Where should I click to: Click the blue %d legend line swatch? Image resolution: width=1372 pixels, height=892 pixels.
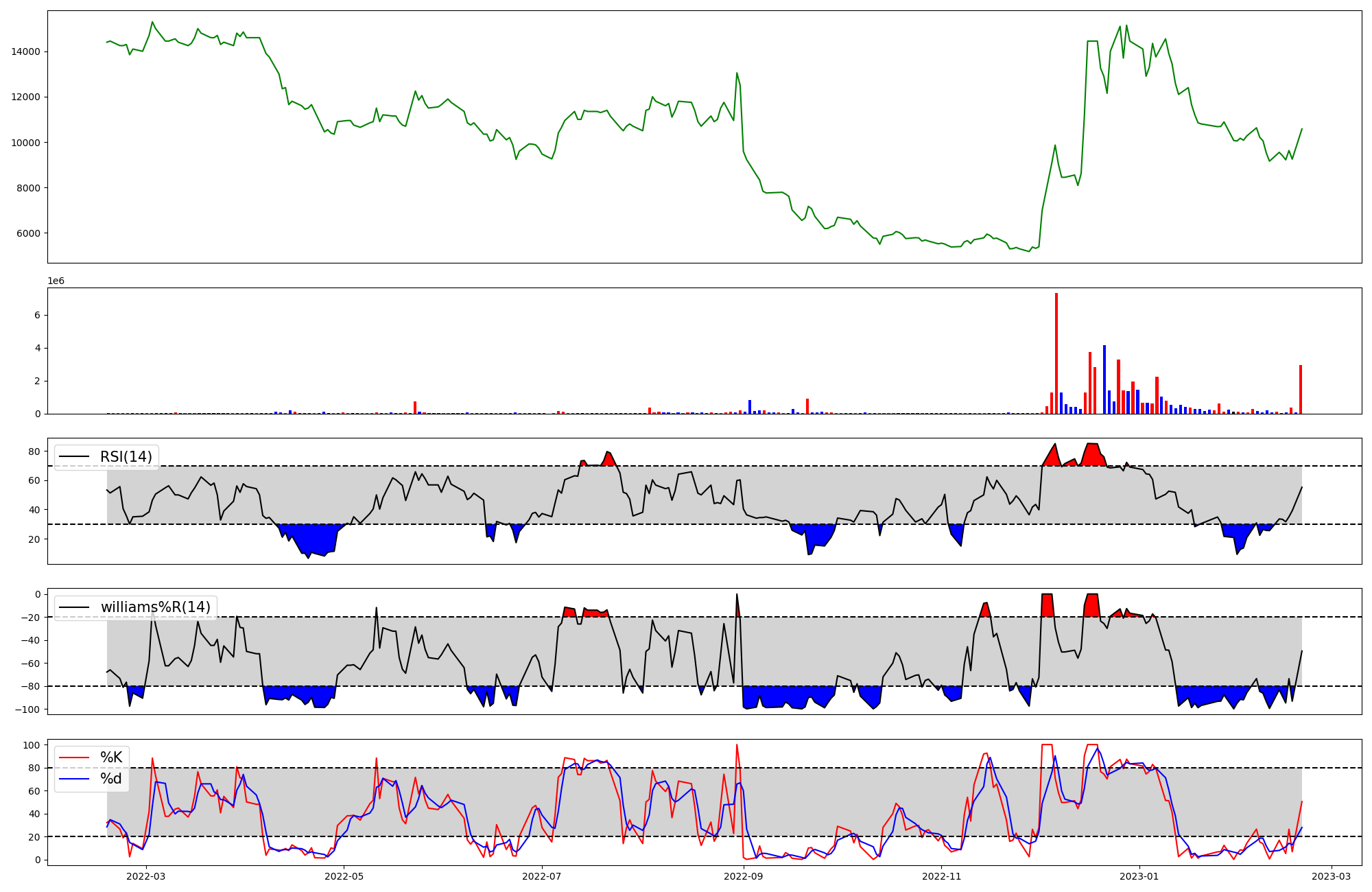(74, 779)
